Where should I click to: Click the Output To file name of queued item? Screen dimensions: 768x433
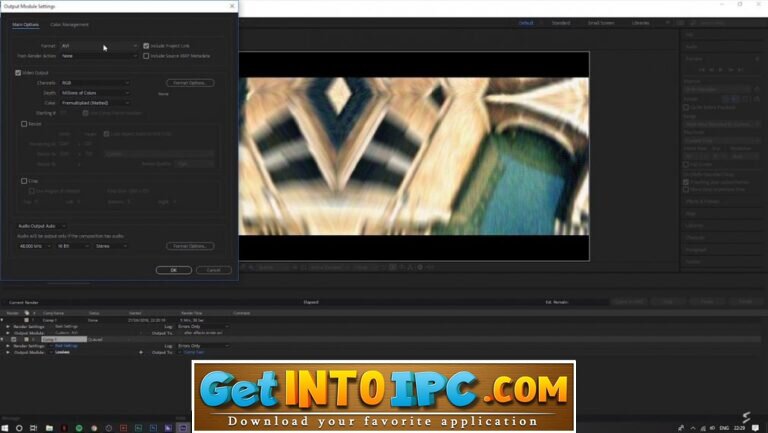click(194, 352)
